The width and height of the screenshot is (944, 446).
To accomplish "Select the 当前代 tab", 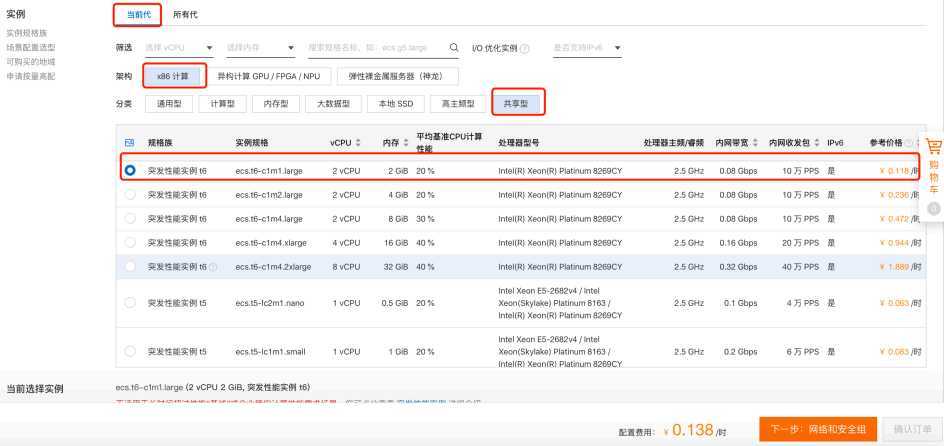I will [138, 14].
